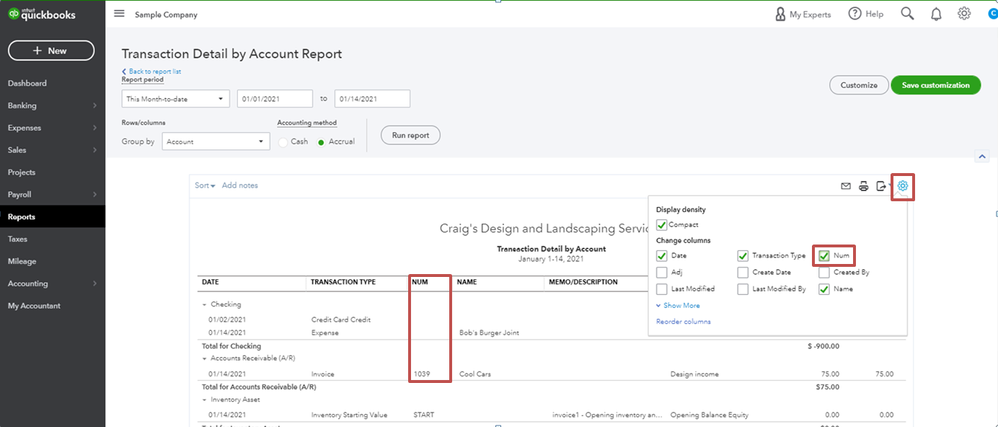Enable the Create Date column

pyautogui.click(x=742, y=272)
